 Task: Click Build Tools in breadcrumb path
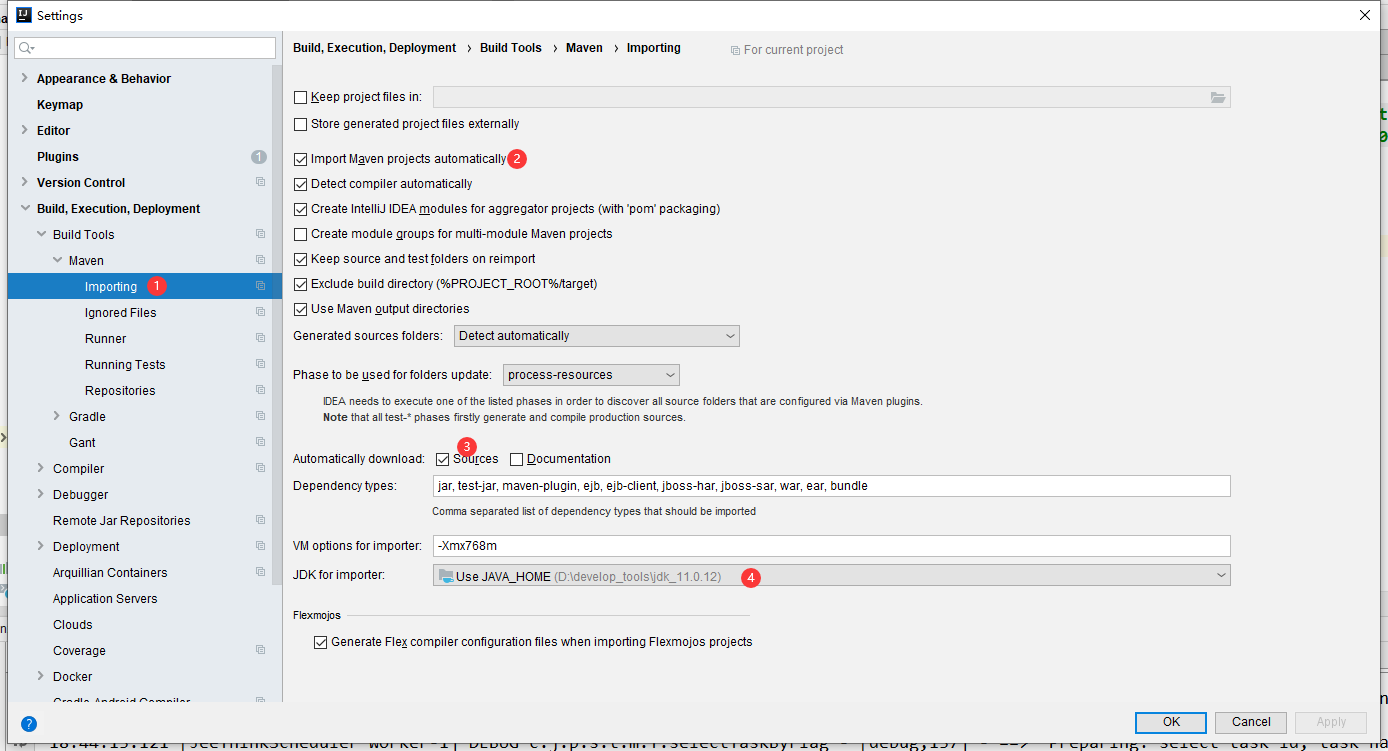click(x=511, y=48)
